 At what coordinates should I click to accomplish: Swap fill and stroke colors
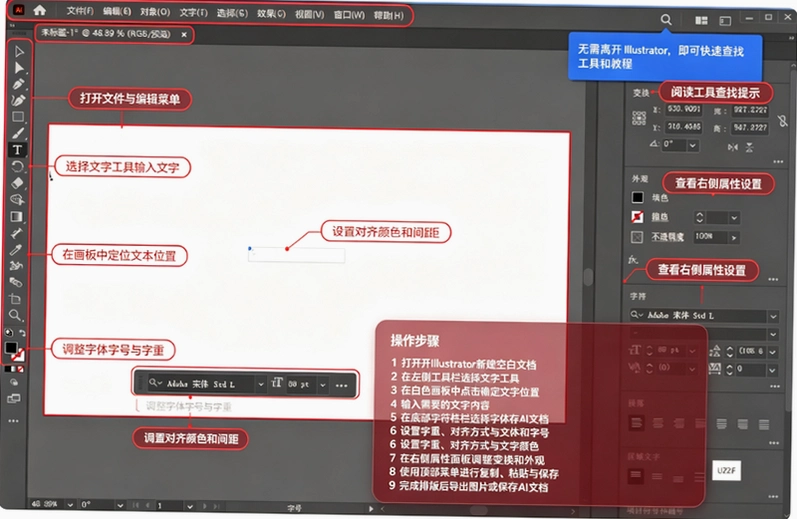[22, 333]
